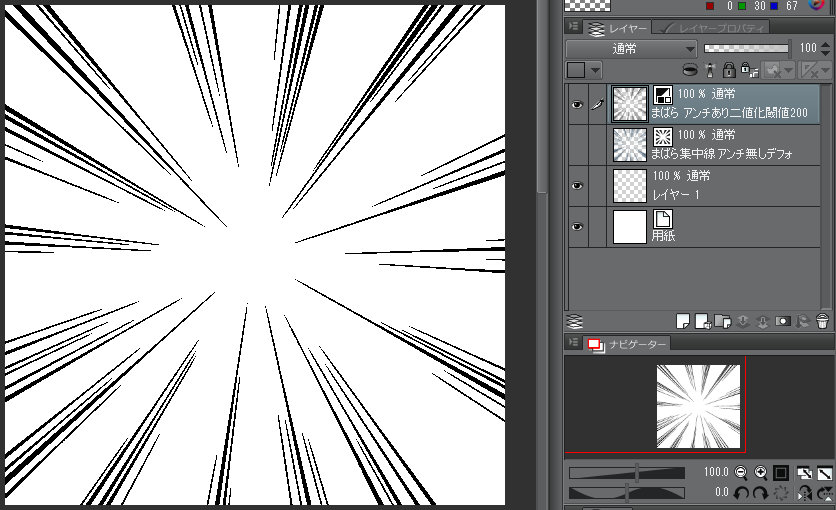Rotate the canvas right

(x=760, y=493)
